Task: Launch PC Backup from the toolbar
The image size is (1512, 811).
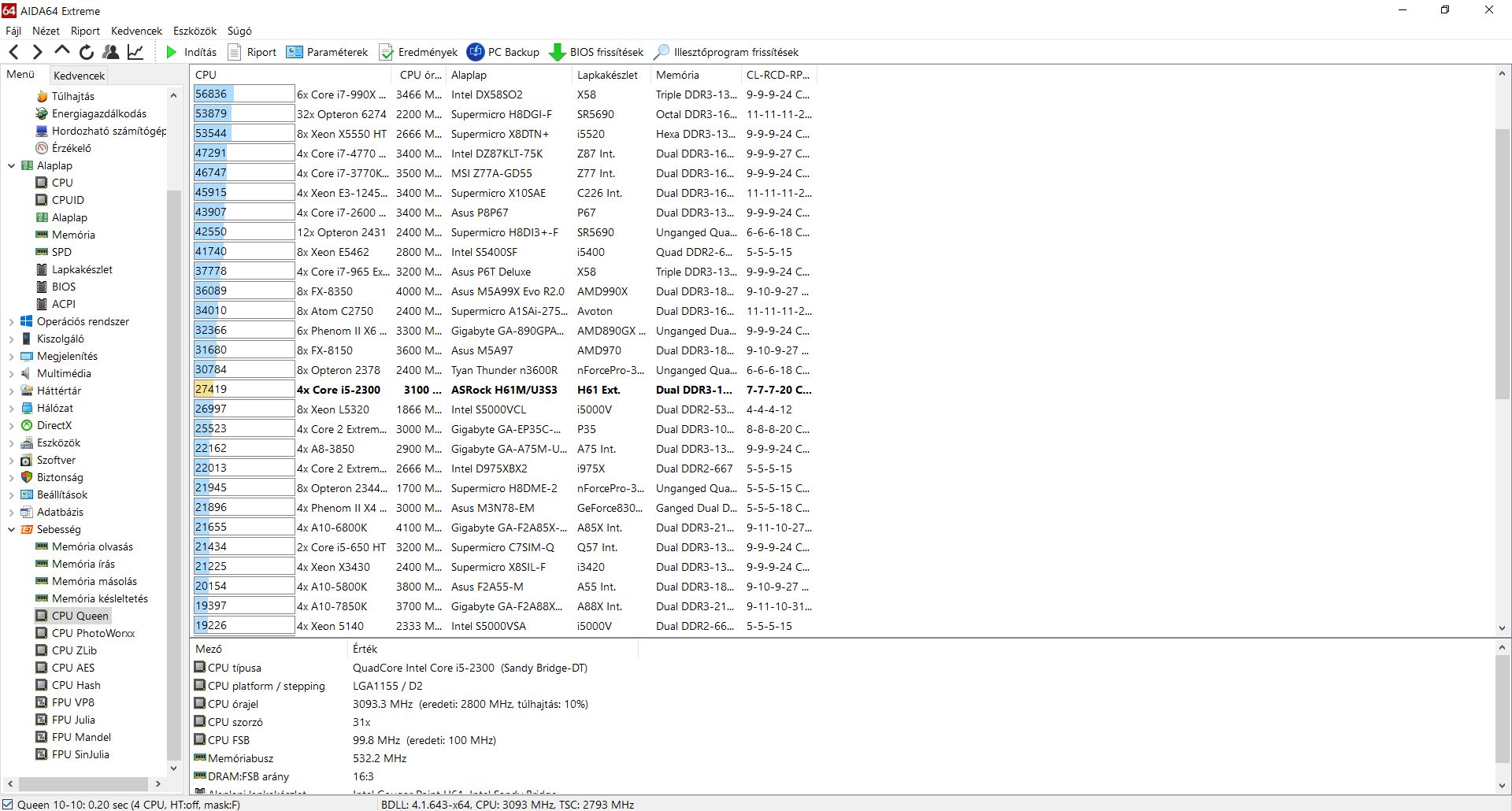Action: [503, 52]
